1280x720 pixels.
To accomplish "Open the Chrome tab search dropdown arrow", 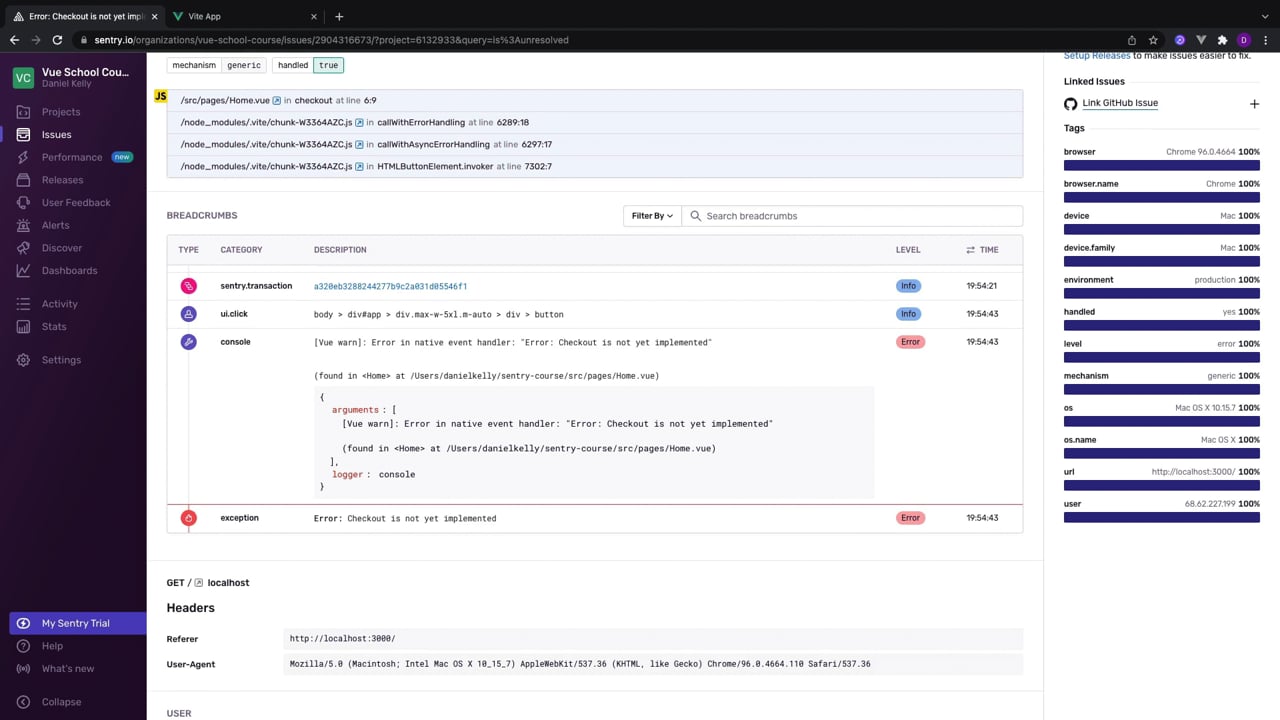I will point(1264,16).
